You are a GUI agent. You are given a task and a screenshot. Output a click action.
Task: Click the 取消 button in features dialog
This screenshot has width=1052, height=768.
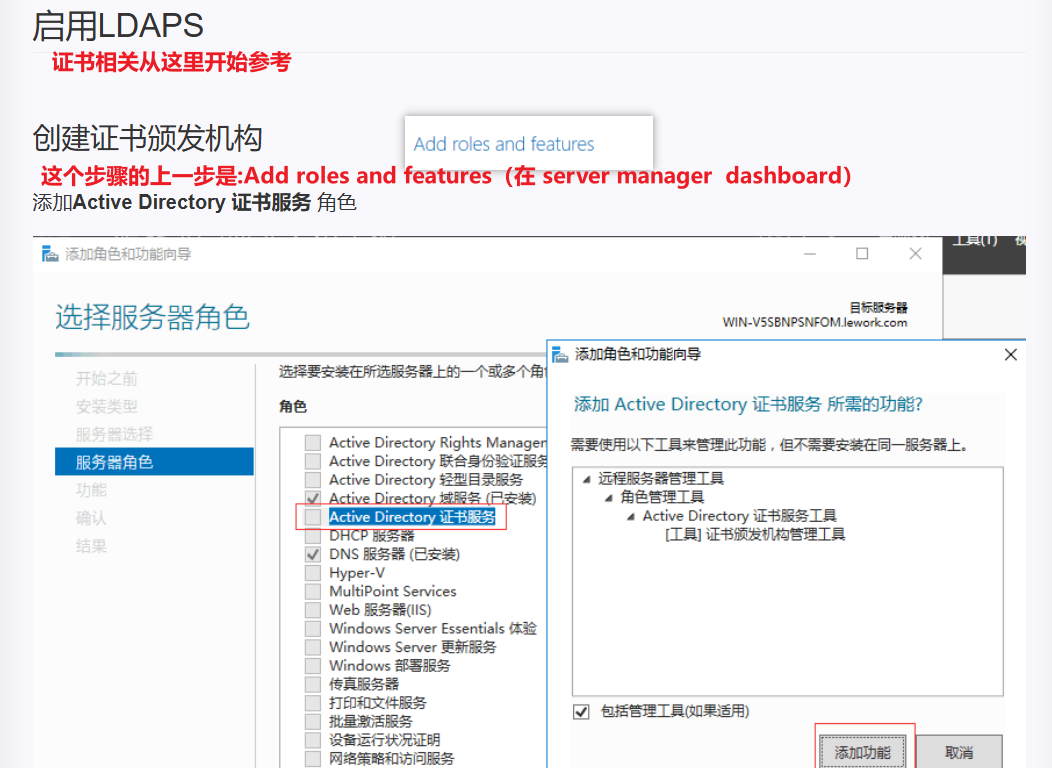point(959,753)
